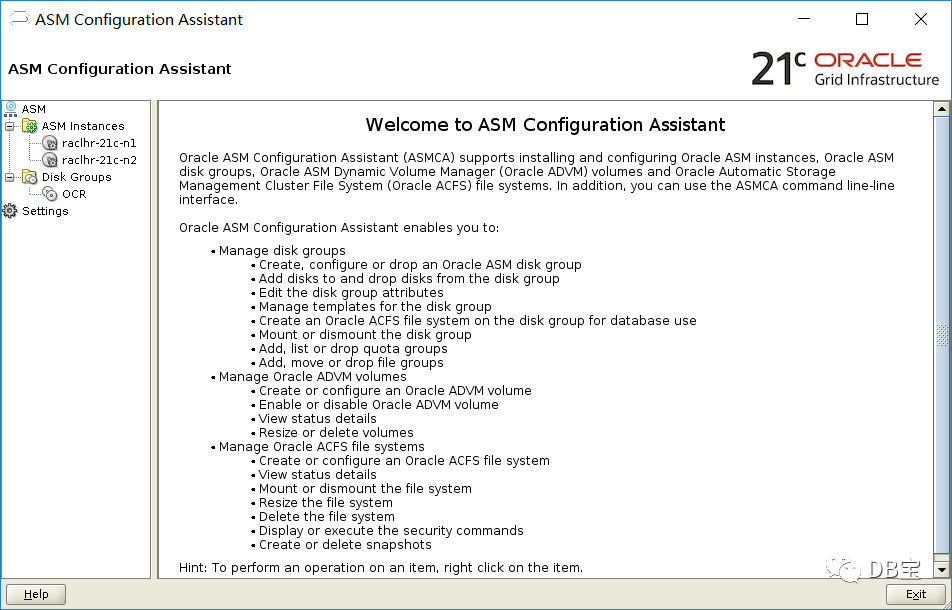Image resolution: width=952 pixels, height=610 pixels.
Task: Click the scrollbar up arrow
Action: coord(942,109)
